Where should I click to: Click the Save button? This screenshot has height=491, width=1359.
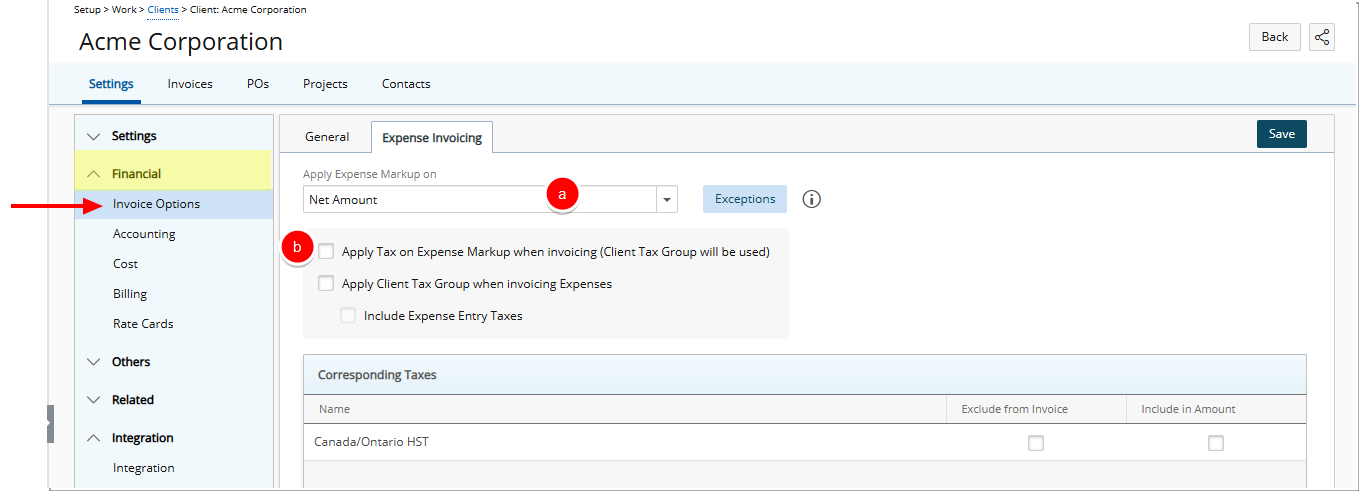(x=1282, y=134)
